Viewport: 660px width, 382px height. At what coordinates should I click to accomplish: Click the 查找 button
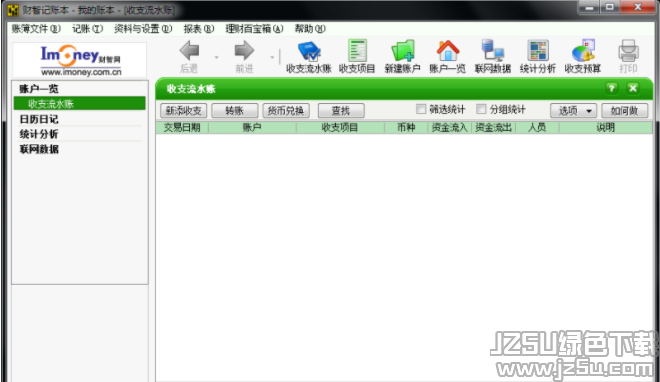tap(341, 111)
